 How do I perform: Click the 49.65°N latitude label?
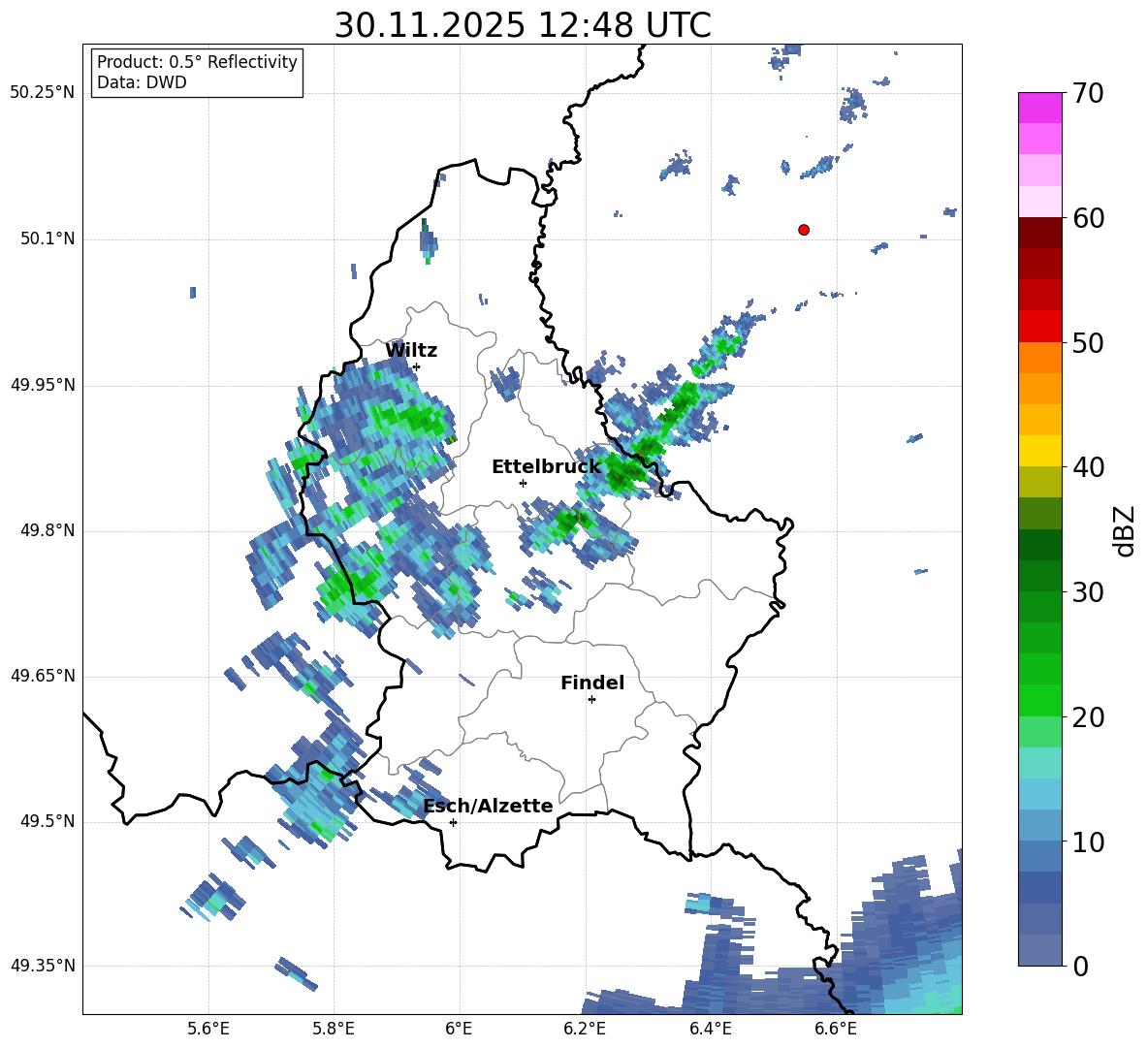point(43,676)
